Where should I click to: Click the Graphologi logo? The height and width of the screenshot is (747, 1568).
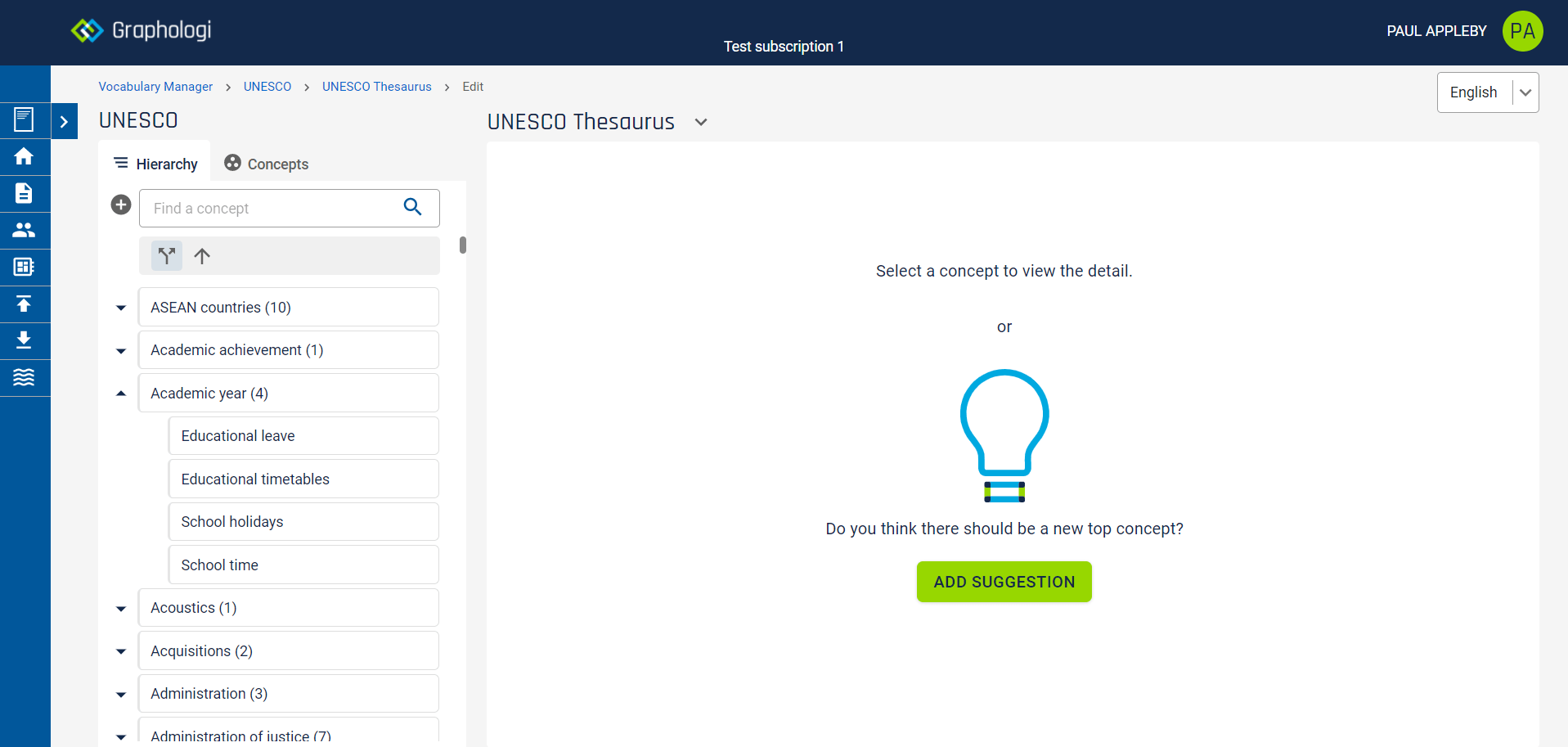141,30
